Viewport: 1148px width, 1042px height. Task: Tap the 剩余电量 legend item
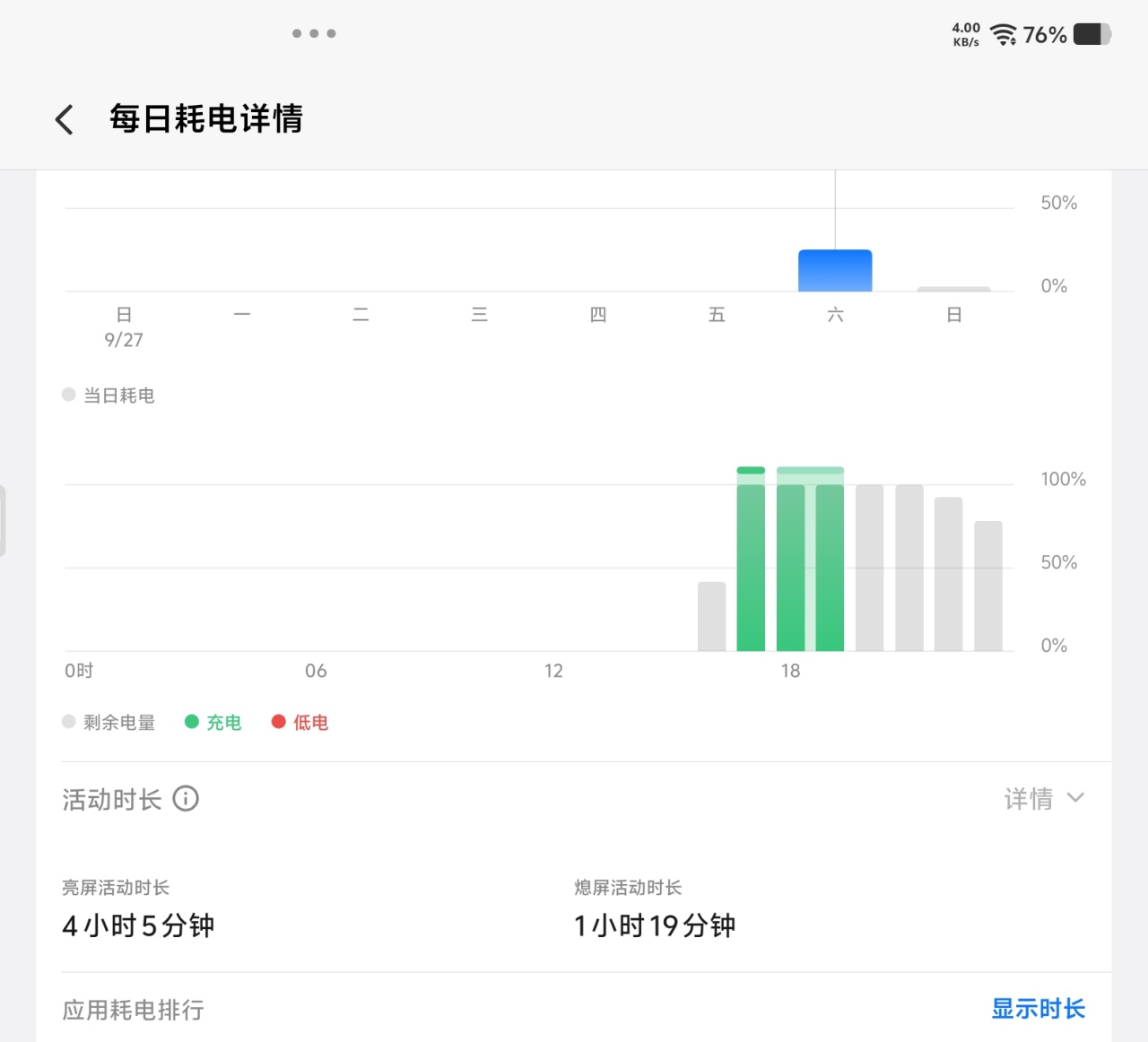[x=109, y=723]
